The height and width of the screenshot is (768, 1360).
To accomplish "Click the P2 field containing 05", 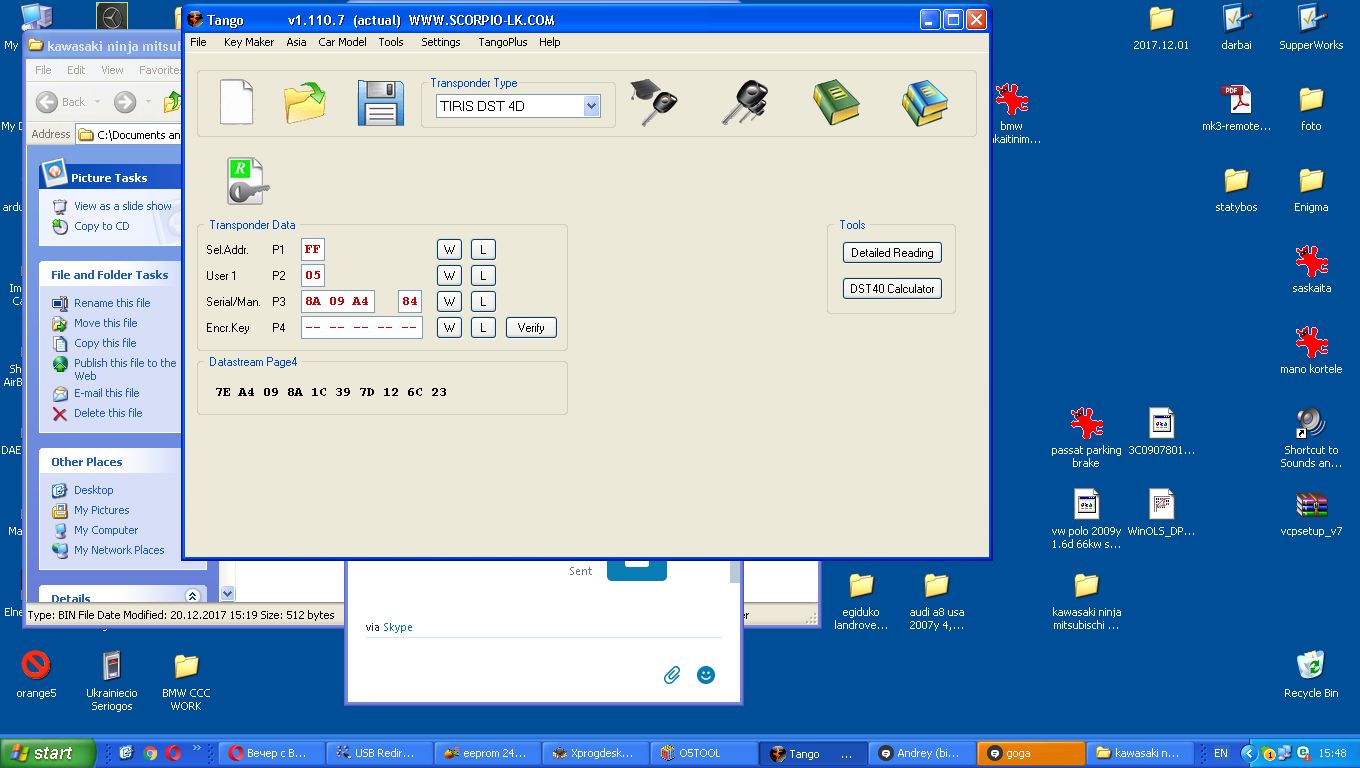I will (x=313, y=276).
